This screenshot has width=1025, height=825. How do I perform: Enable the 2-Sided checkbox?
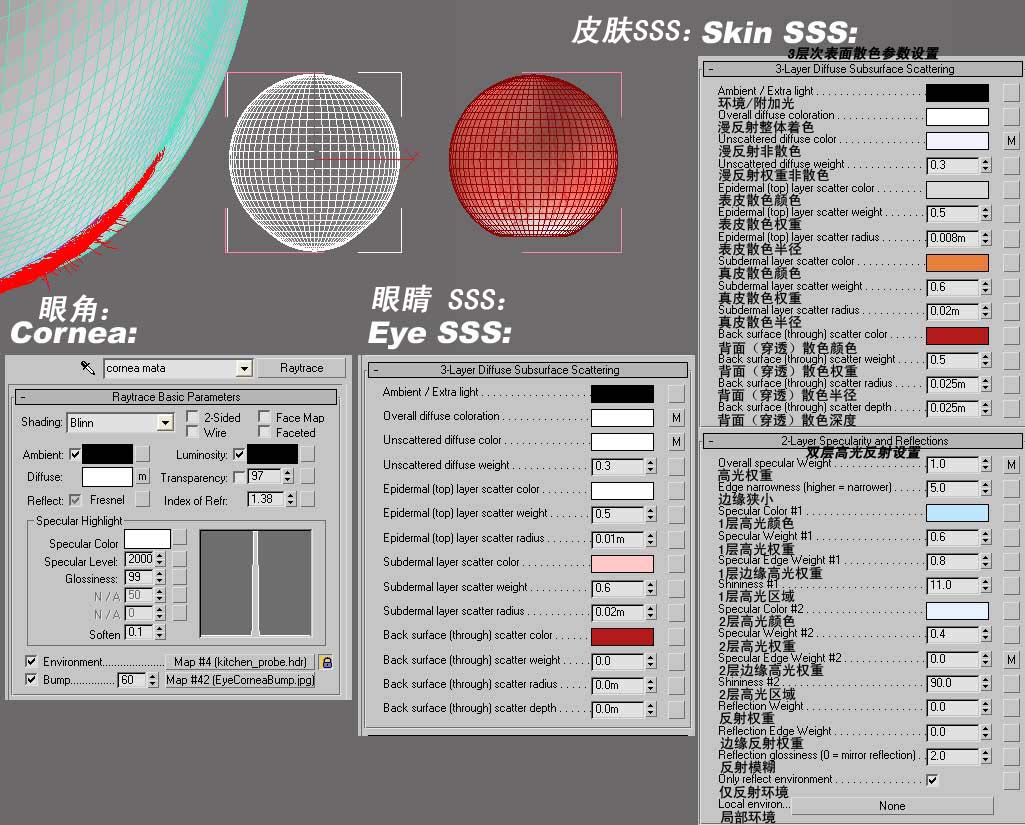(192, 416)
